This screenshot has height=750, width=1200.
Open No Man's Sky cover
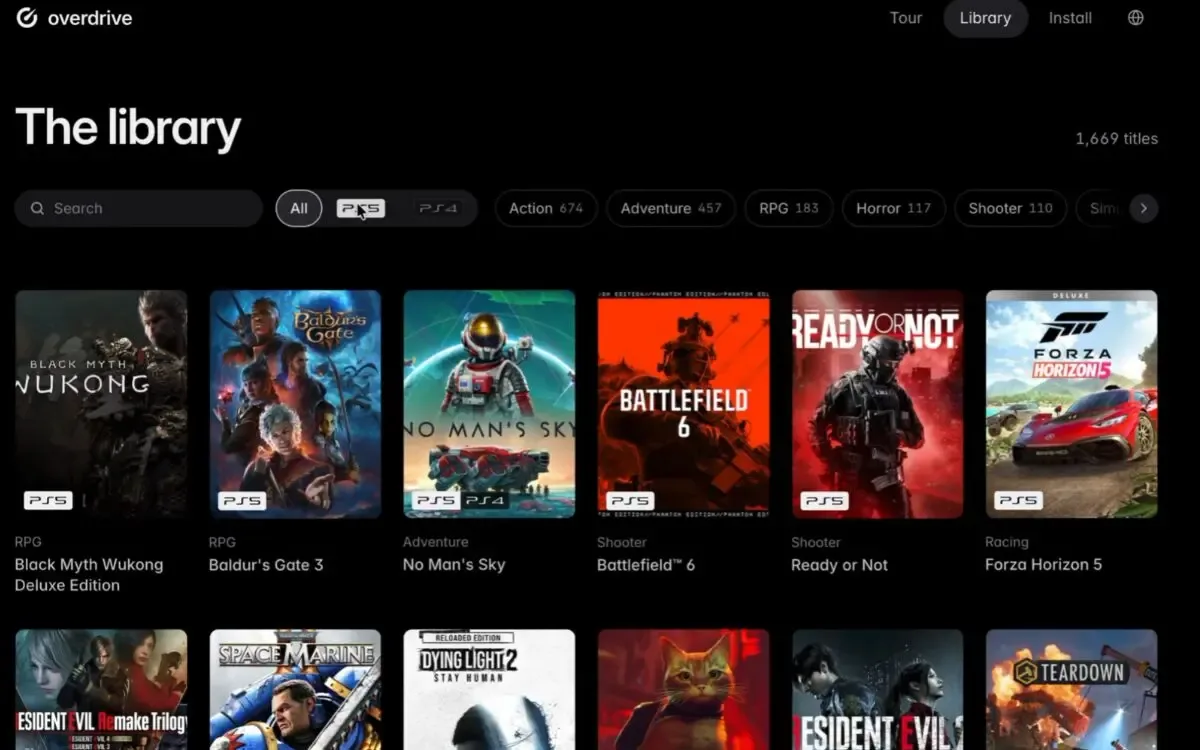tap(489, 404)
